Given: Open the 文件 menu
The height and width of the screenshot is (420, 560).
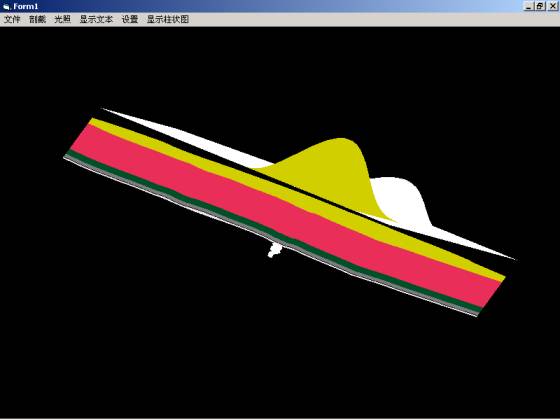Looking at the screenshot, I should 12,19.
